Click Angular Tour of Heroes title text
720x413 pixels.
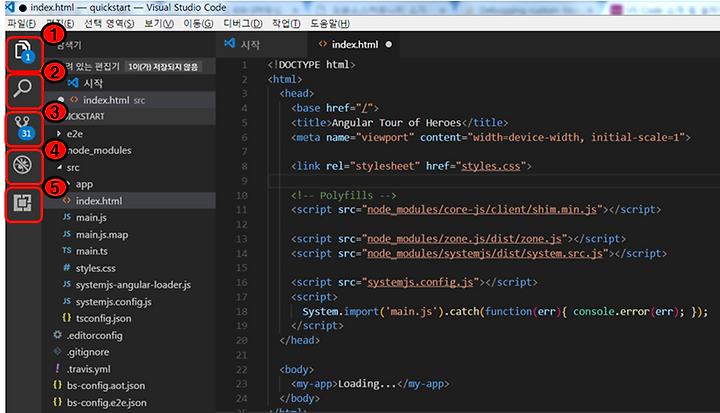pyautogui.click(x=396, y=123)
